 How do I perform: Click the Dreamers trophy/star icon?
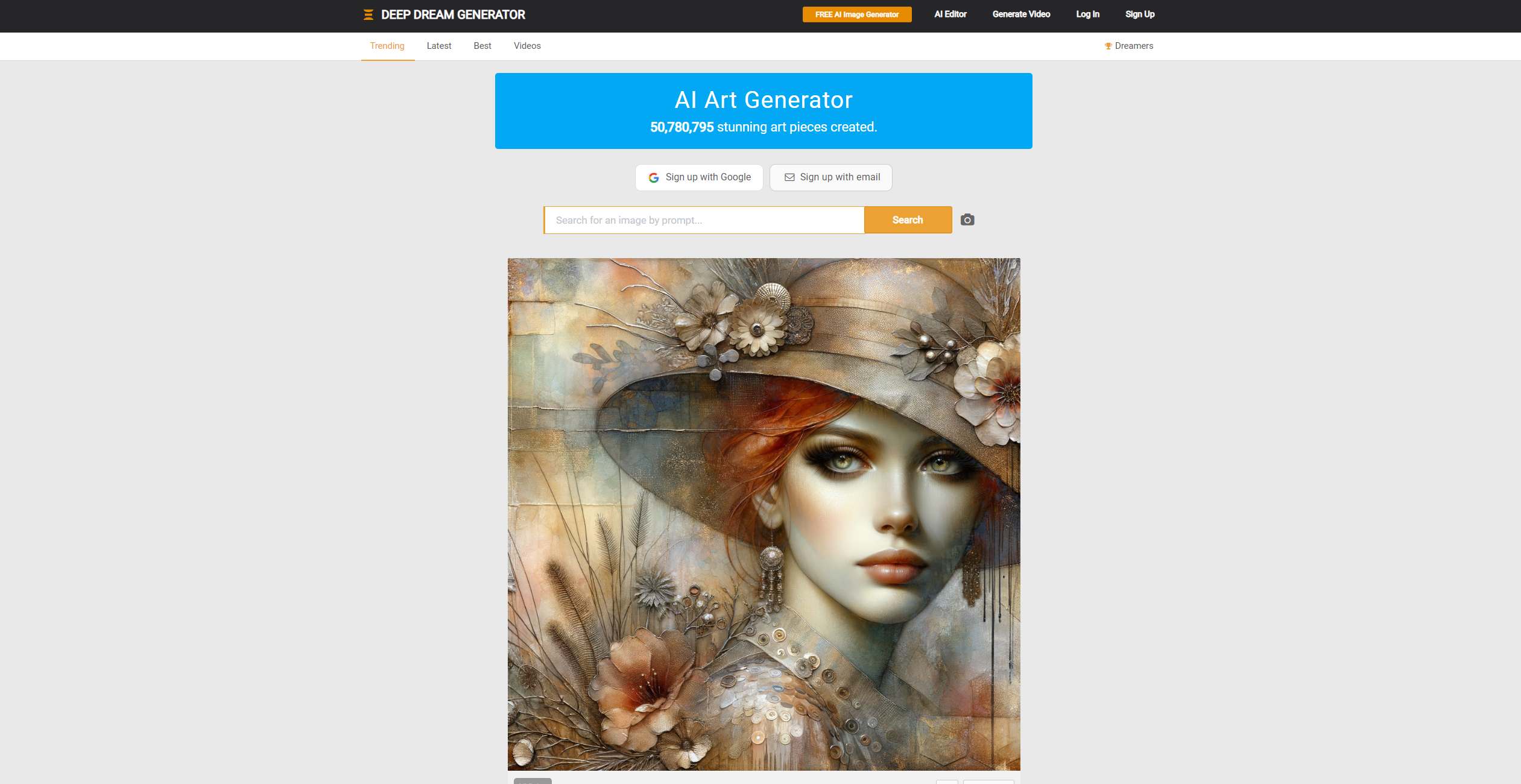[1108, 46]
